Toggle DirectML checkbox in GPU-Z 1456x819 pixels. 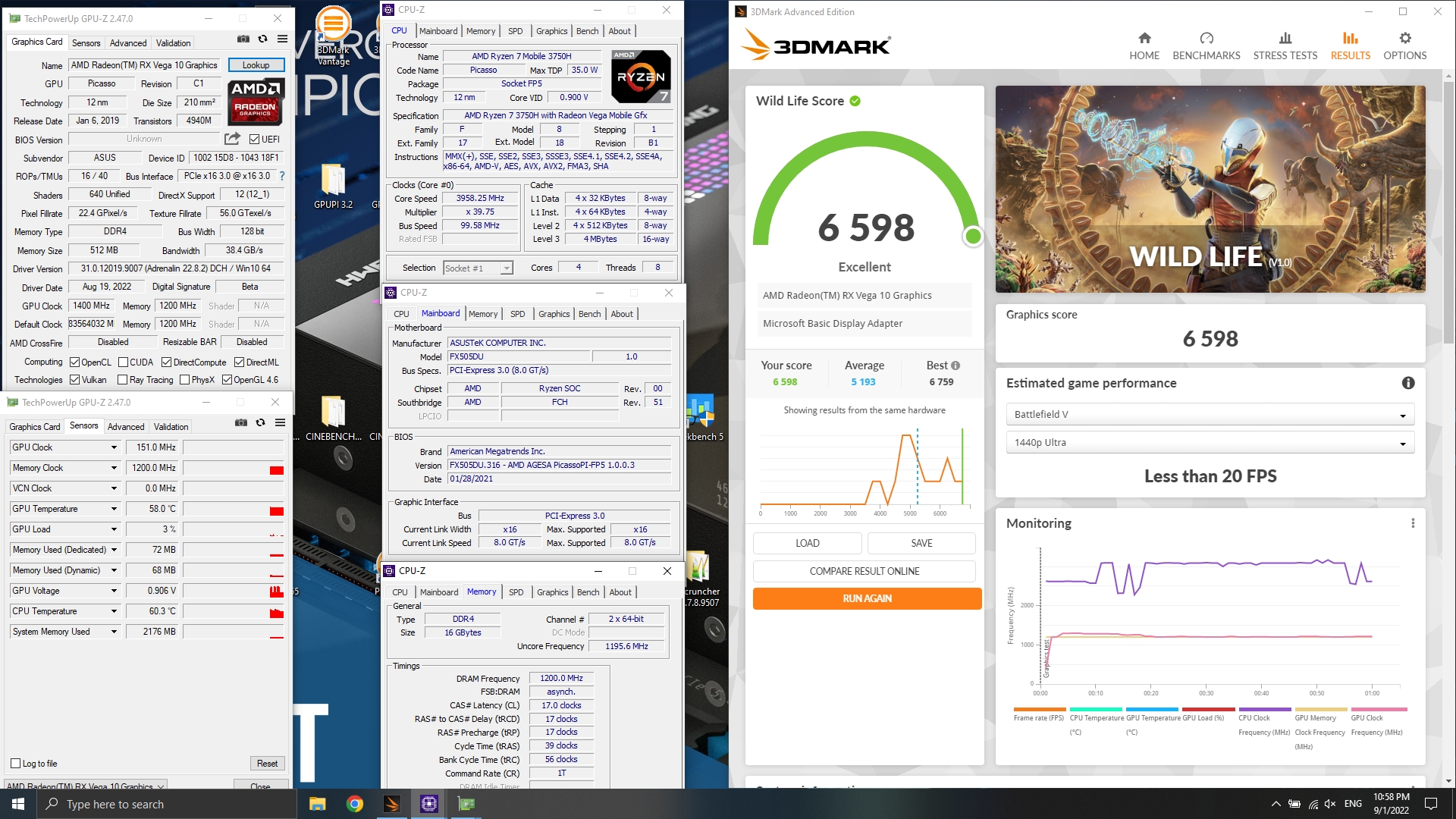pos(239,362)
